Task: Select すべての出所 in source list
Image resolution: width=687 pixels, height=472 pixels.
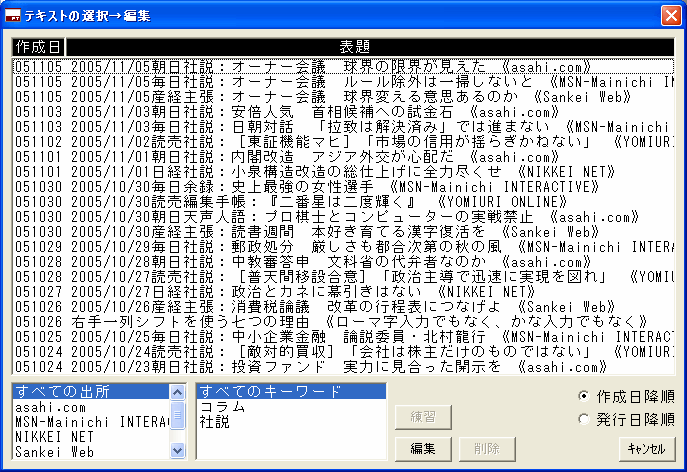Action: 91,391
